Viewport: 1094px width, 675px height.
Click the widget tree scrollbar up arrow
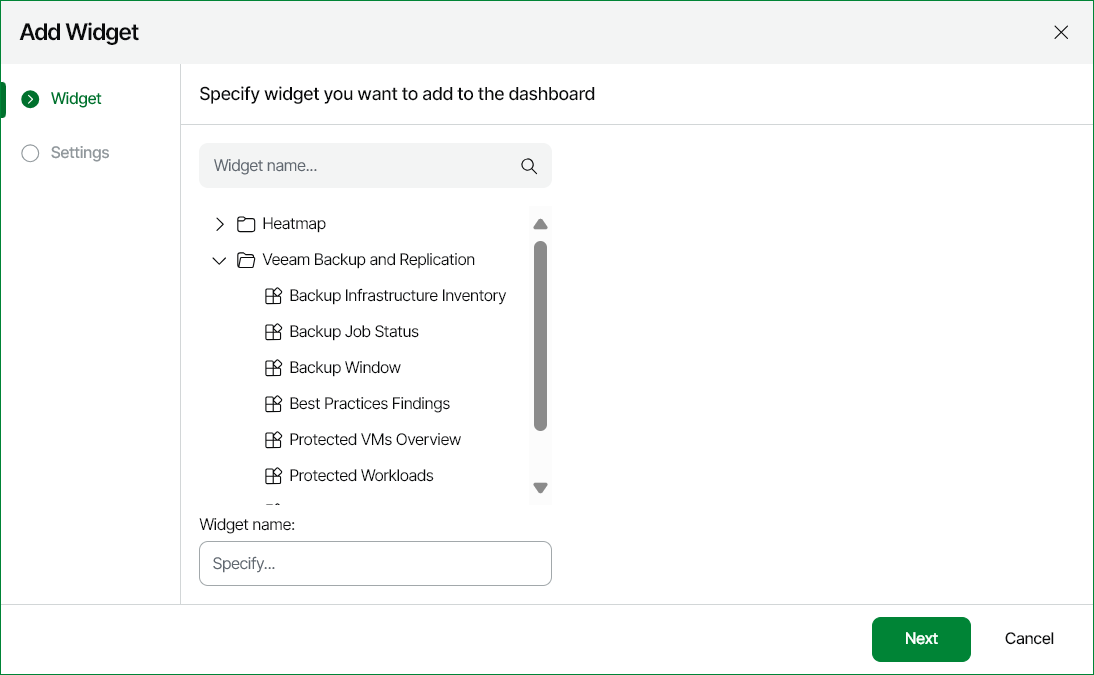tap(540, 224)
